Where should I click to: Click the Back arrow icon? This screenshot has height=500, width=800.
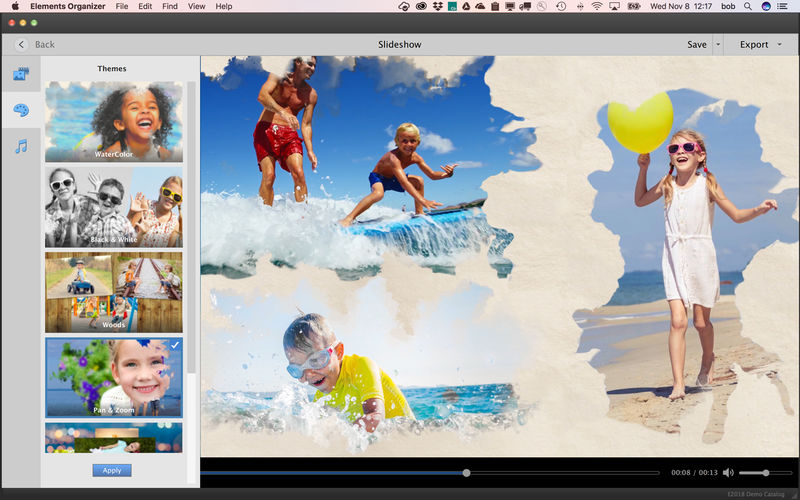21,45
